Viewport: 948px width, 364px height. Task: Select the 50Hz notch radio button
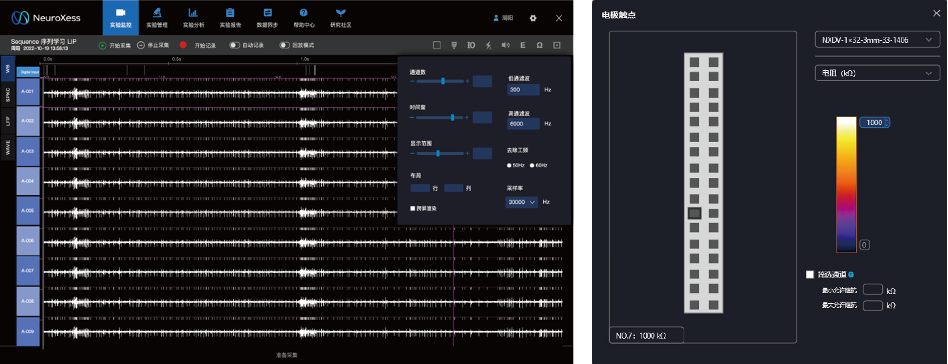tap(510, 165)
